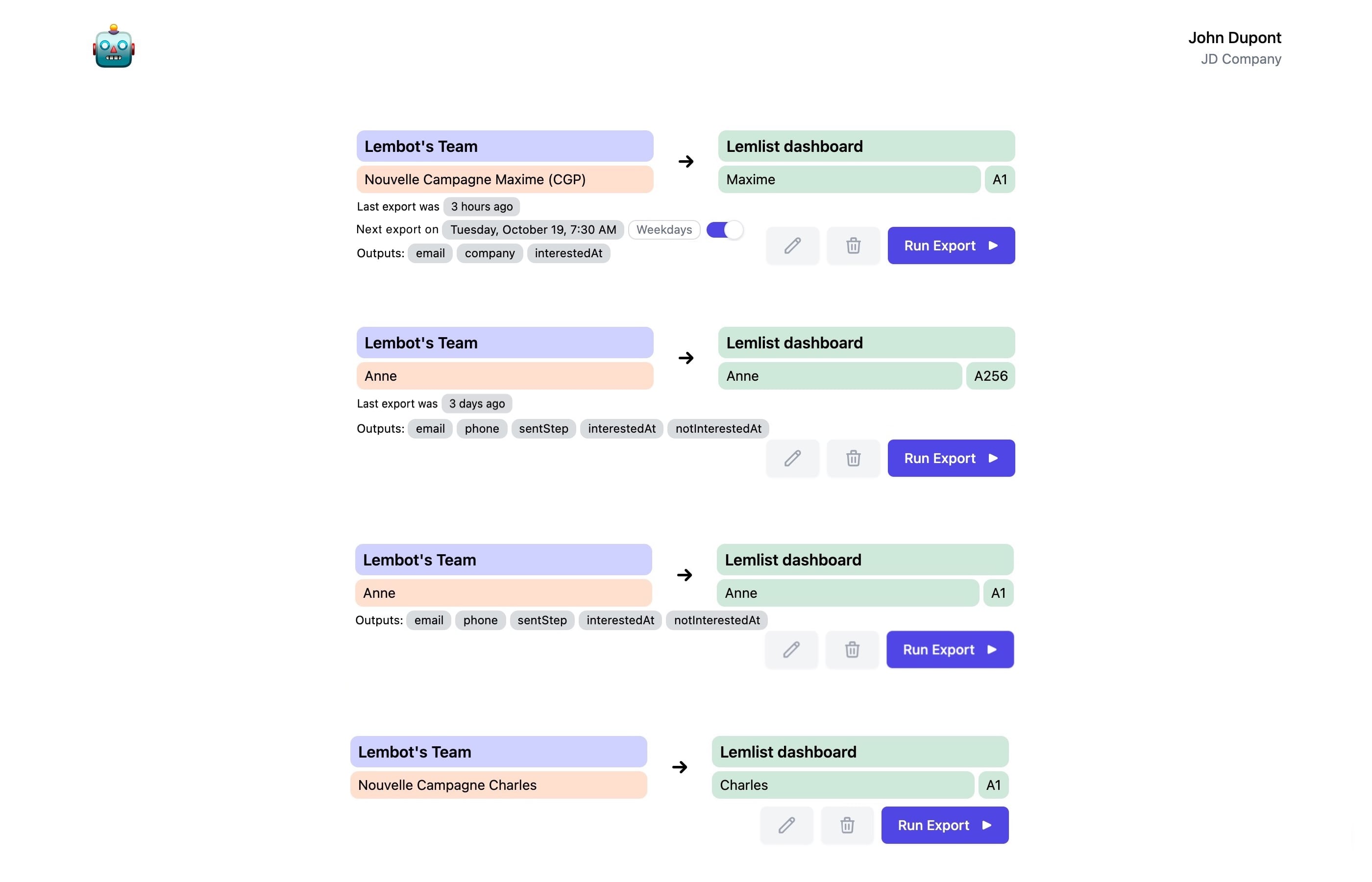Edit the Anne A256 export pencil icon
1372x882 pixels.
792,458
